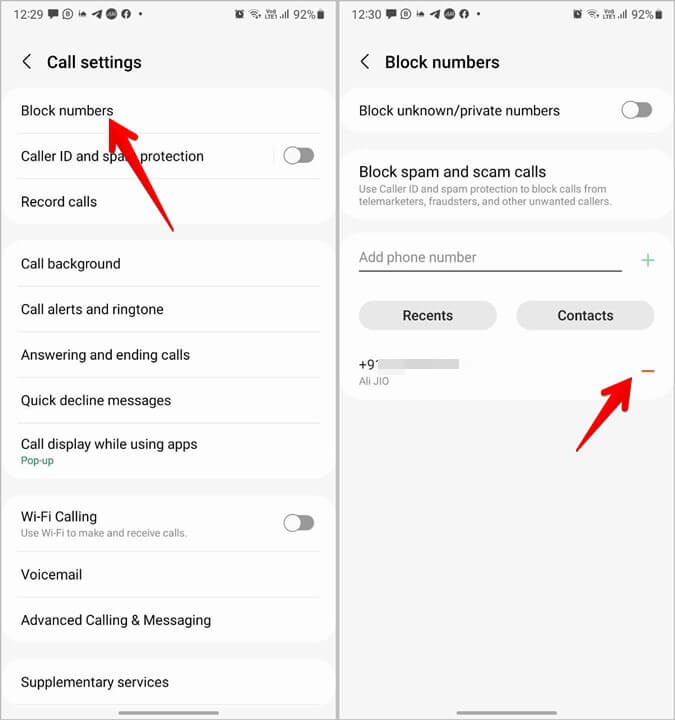This screenshot has height=720, width=675.
Task: Tap the Recents button
Action: (428, 315)
